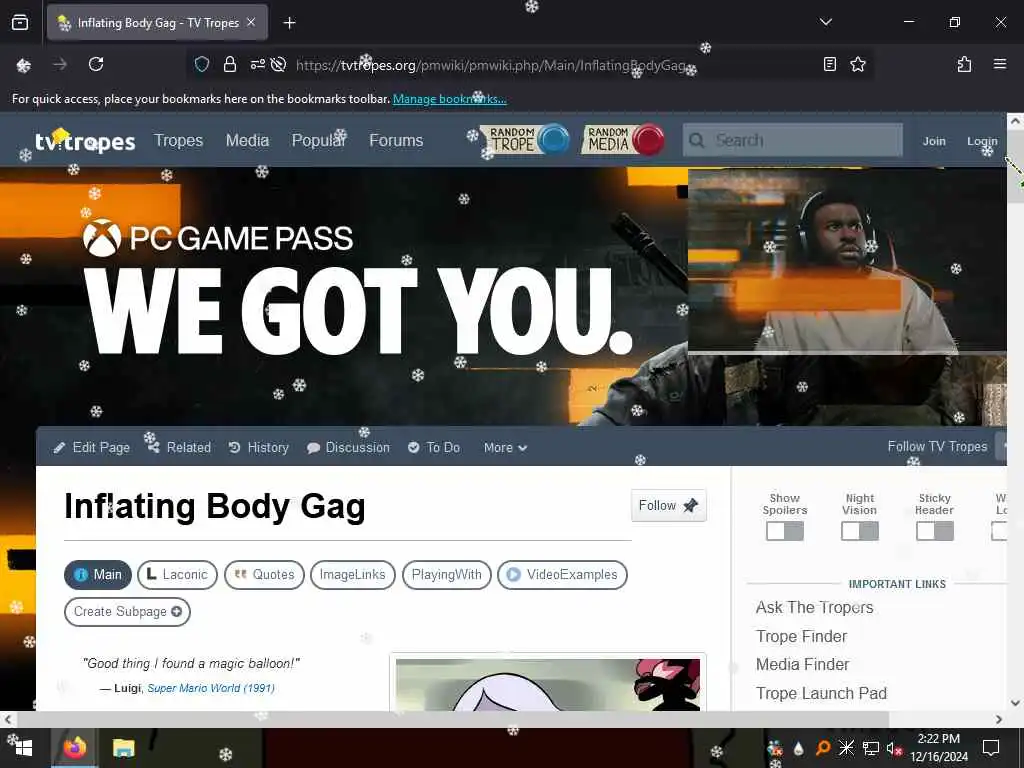This screenshot has width=1024, height=768.
Task: Open the notification center icon
Action: [991, 748]
